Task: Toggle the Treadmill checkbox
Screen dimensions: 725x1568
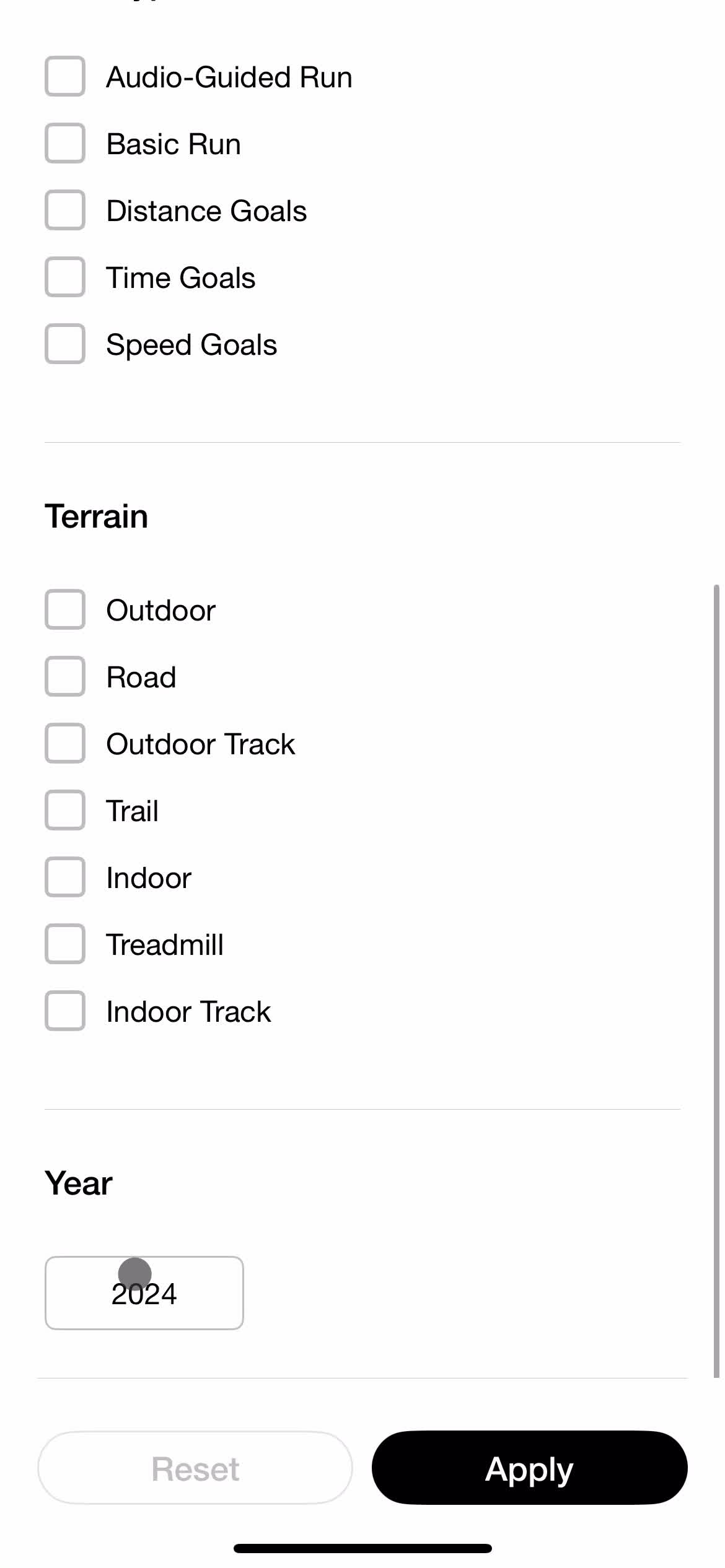Action: point(64,944)
